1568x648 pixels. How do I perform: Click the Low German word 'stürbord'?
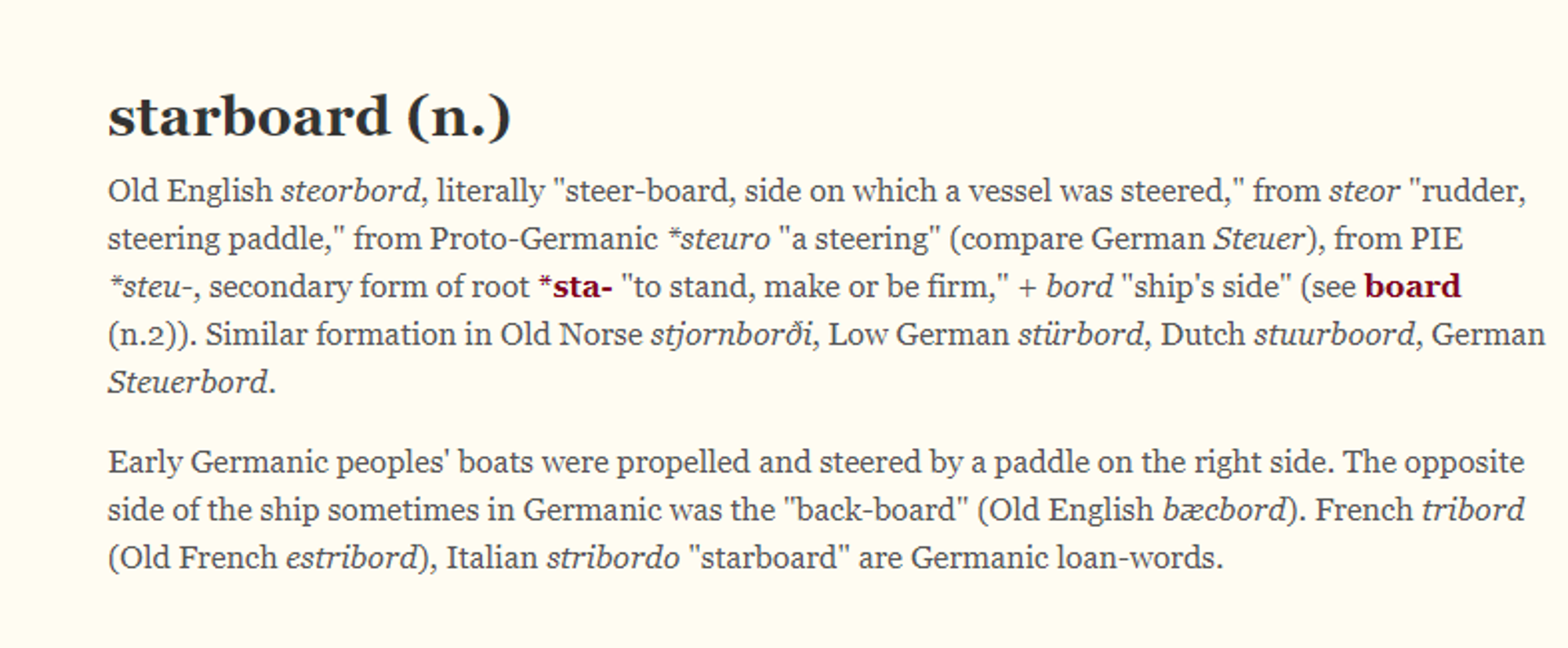pos(1081,335)
